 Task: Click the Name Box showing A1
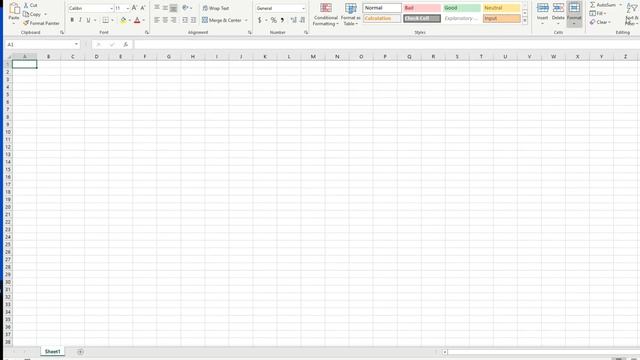[42, 44]
